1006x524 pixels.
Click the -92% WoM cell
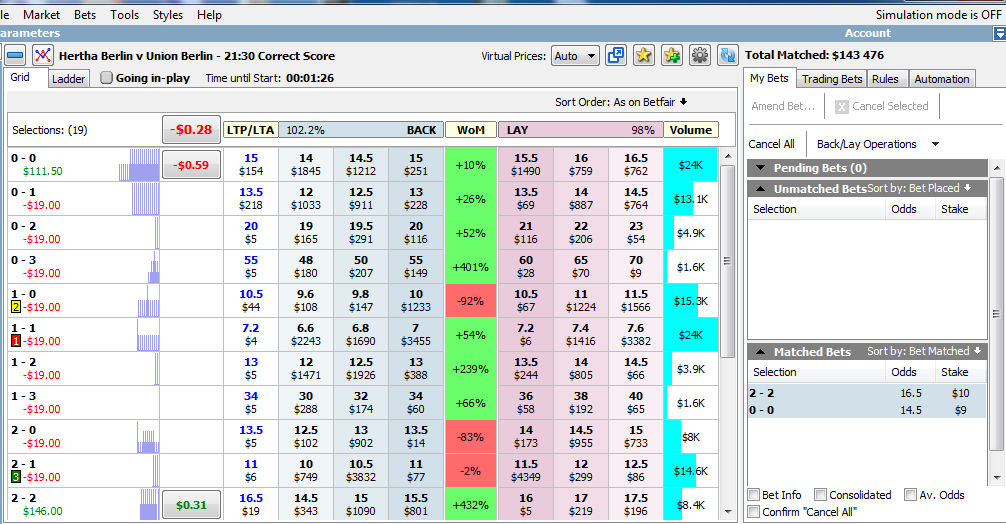tap(470, 301)
